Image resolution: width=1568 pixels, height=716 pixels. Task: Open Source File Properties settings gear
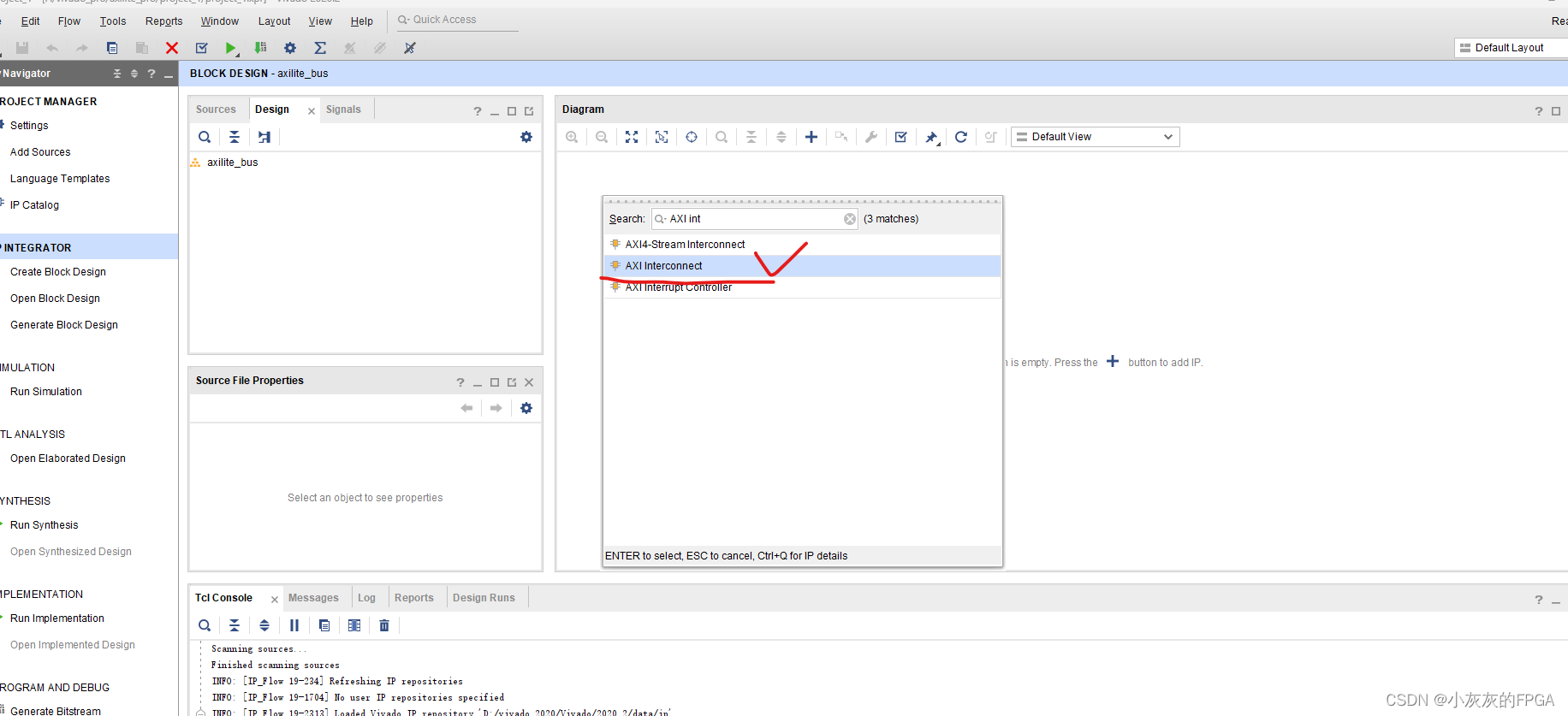526,408
